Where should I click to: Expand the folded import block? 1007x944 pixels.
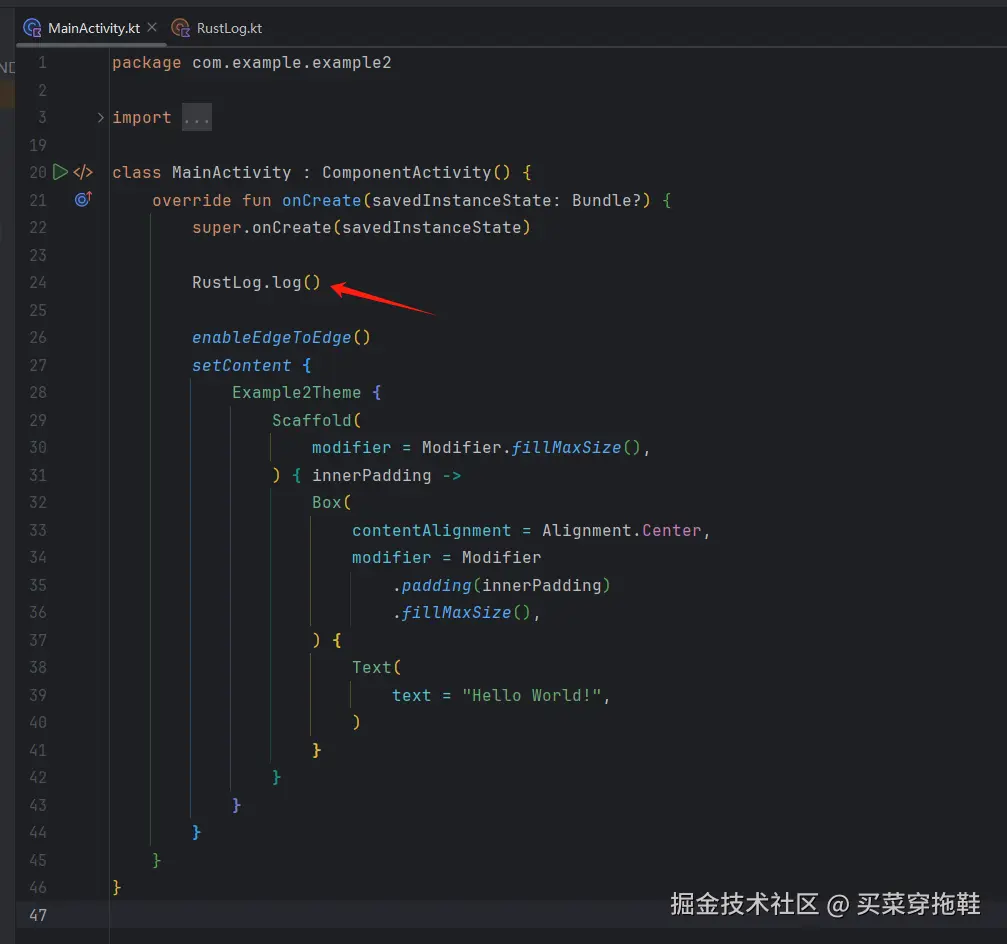tap(101, 118)
